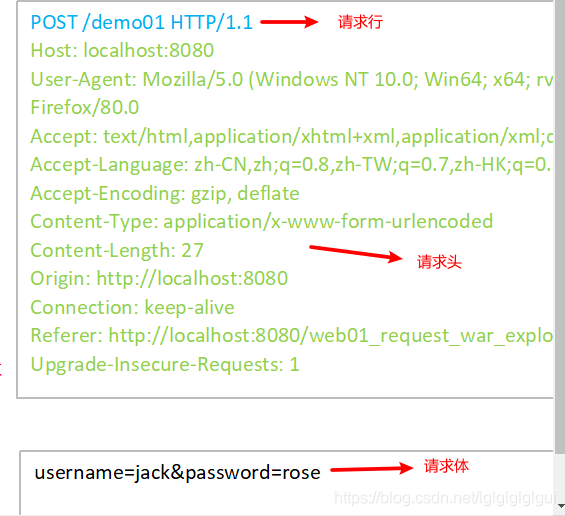This screenshot has height=516, width=565.
Task: Click the Accept-Language header line
Action: 292,165
